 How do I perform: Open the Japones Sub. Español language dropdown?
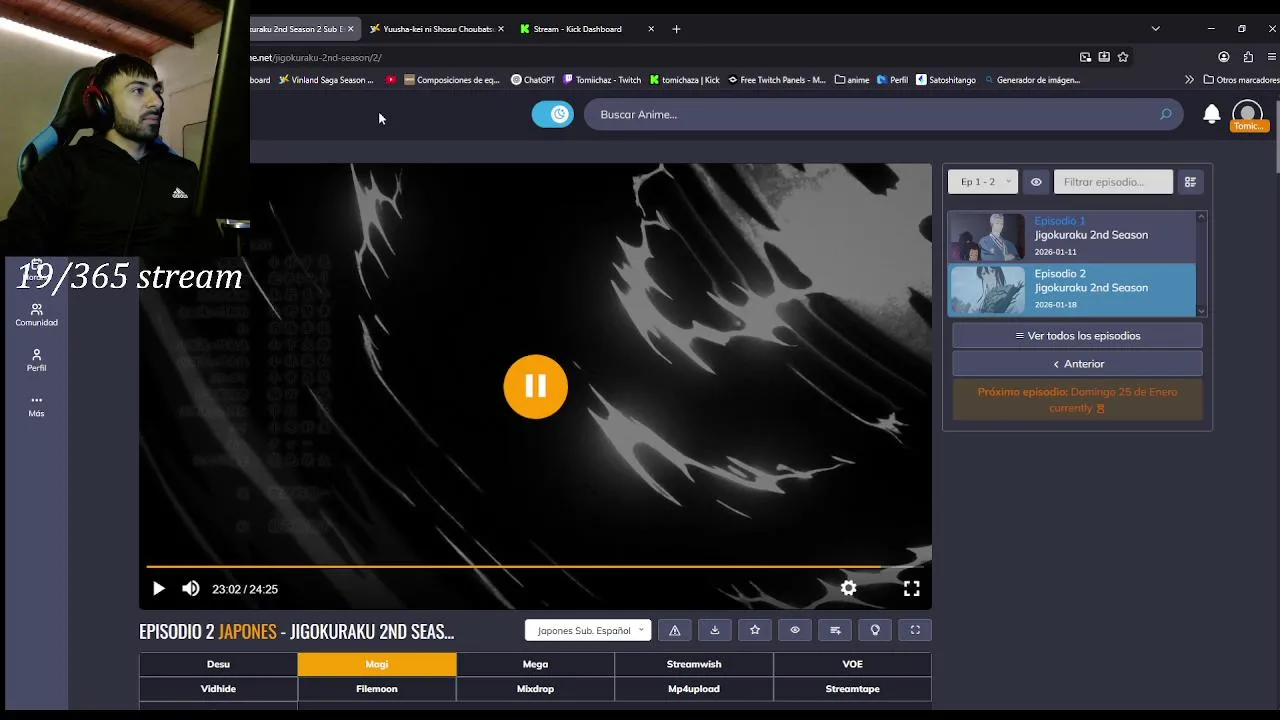pos(588,630)
